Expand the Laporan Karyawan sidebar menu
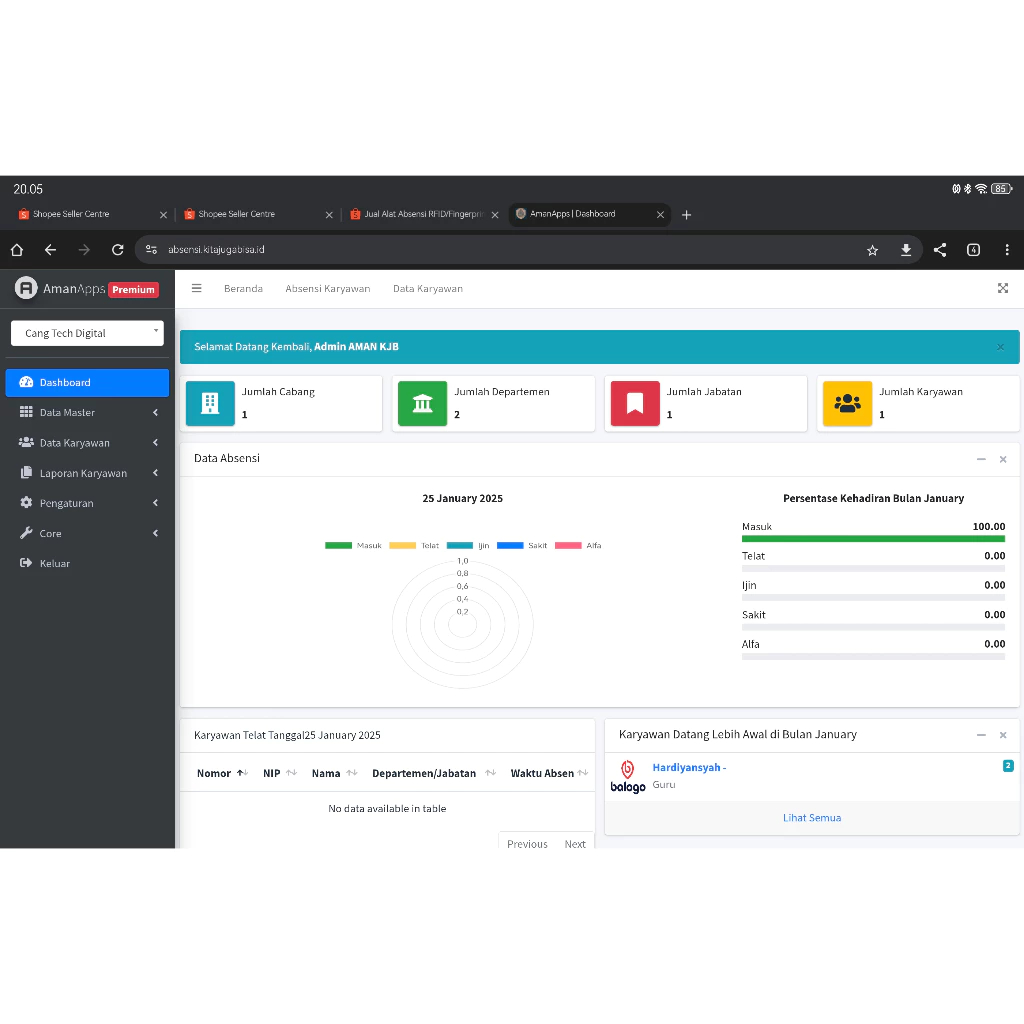This screenshot has width=1024, height=1024. [87, 473]
